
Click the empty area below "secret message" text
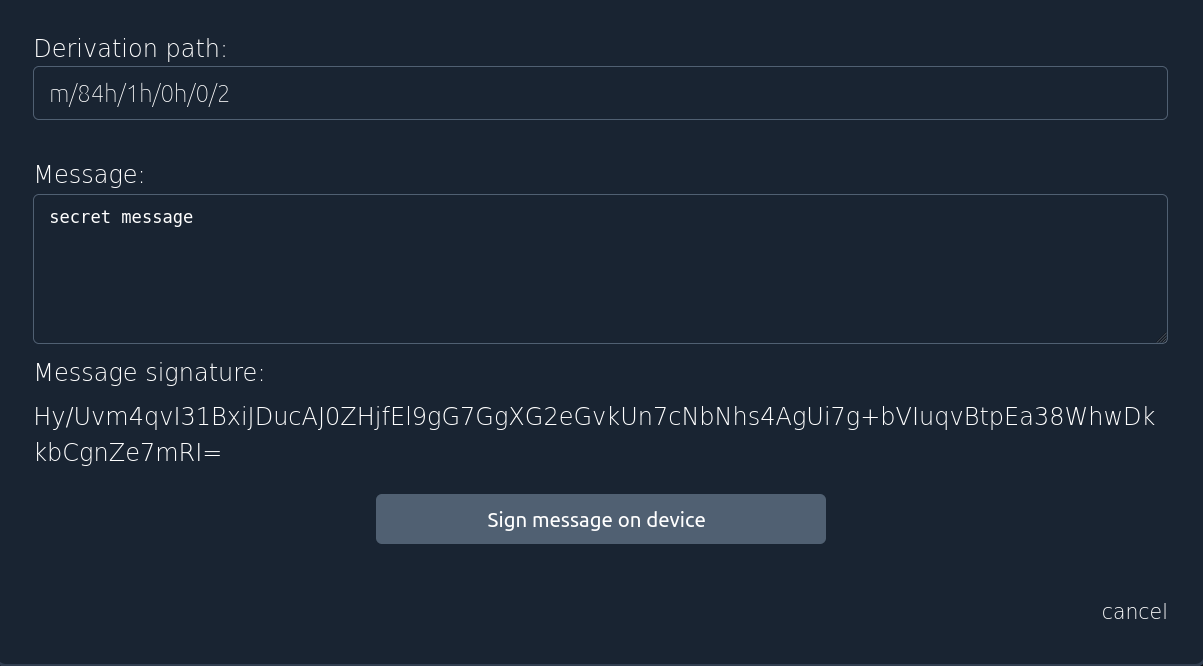[x=600, y=290]
